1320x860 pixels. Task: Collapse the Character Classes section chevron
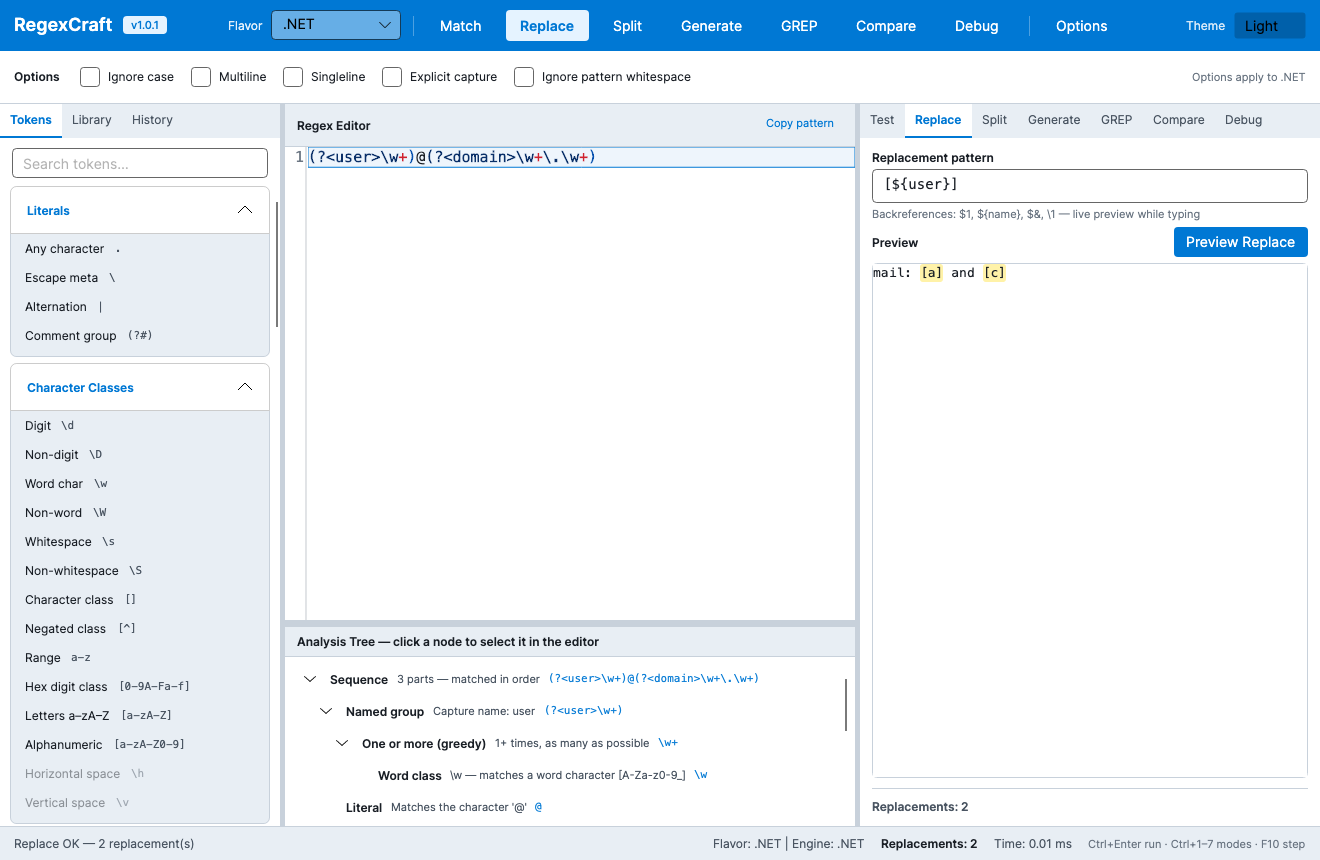click(x=245, y=387)
